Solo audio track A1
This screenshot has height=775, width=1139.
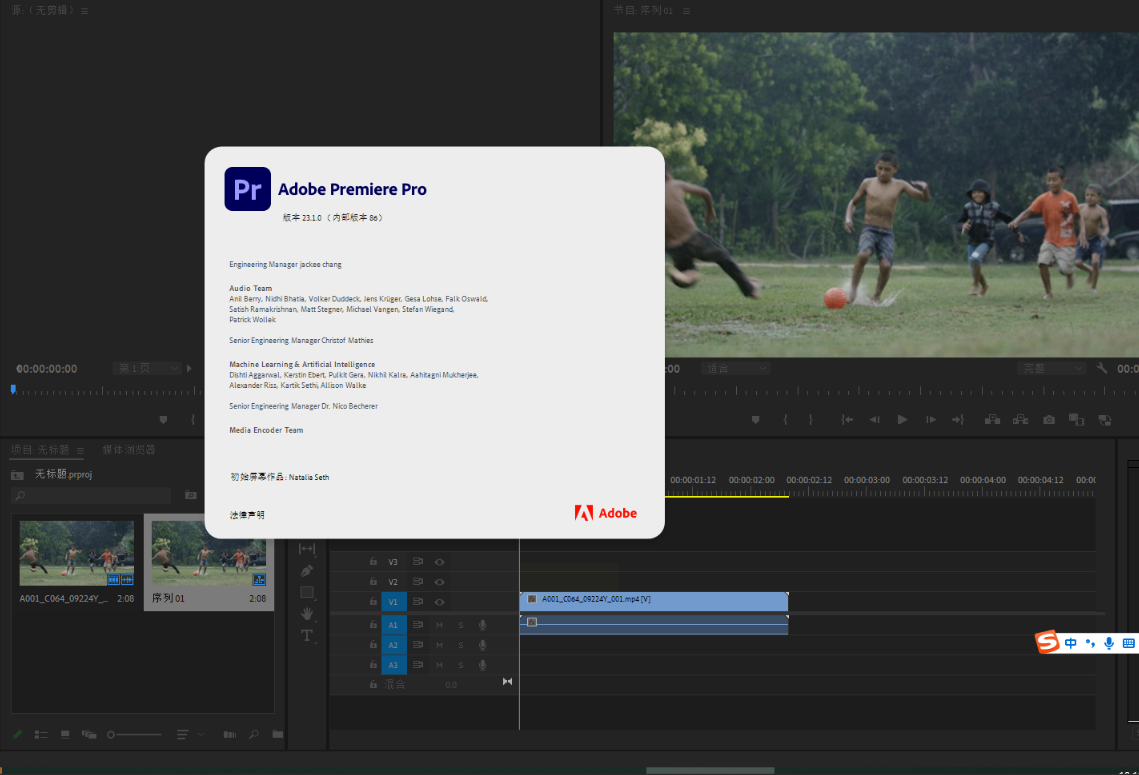click(x=461, y=625)
